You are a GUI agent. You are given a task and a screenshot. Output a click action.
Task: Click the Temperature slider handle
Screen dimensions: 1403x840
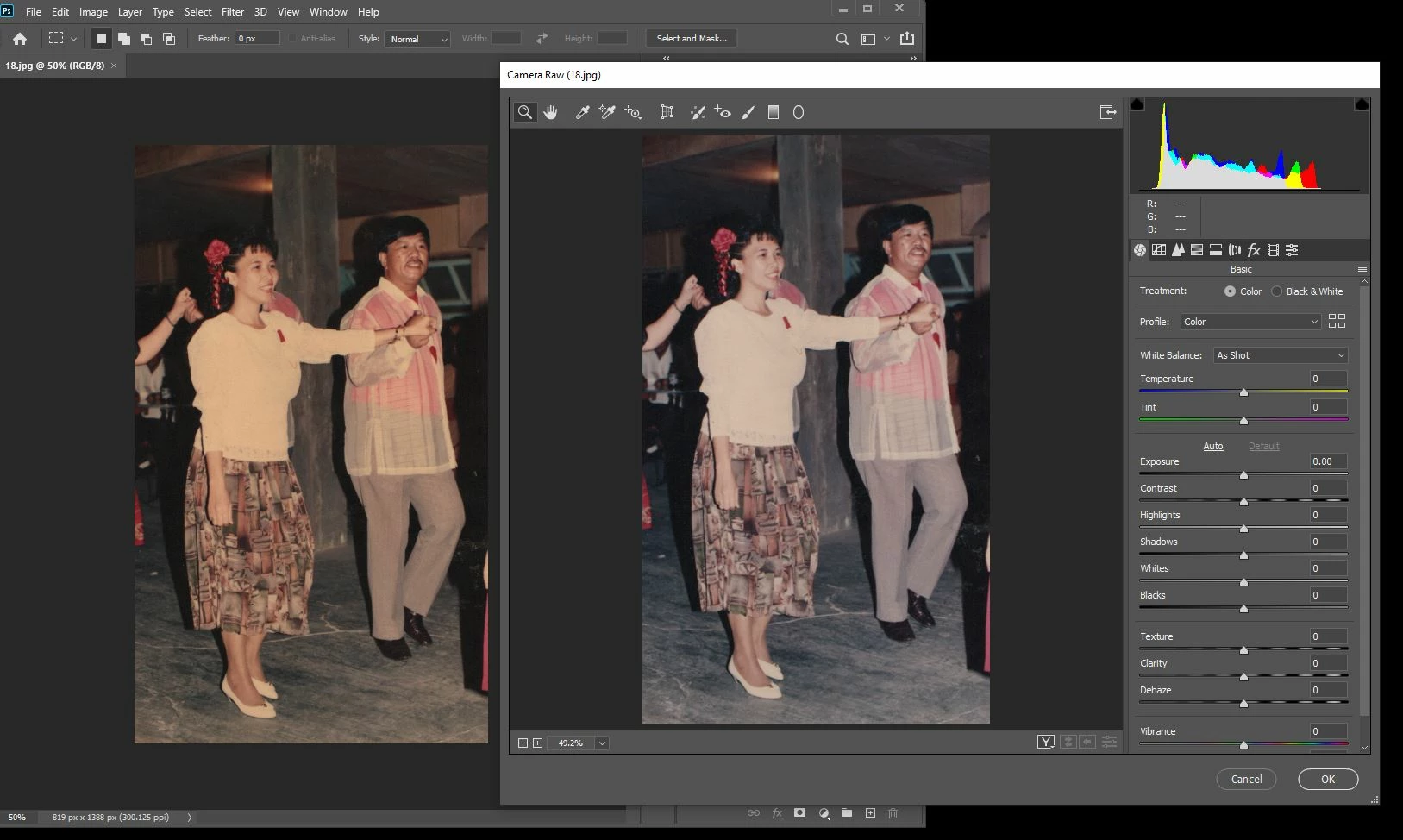point(1243,392)
